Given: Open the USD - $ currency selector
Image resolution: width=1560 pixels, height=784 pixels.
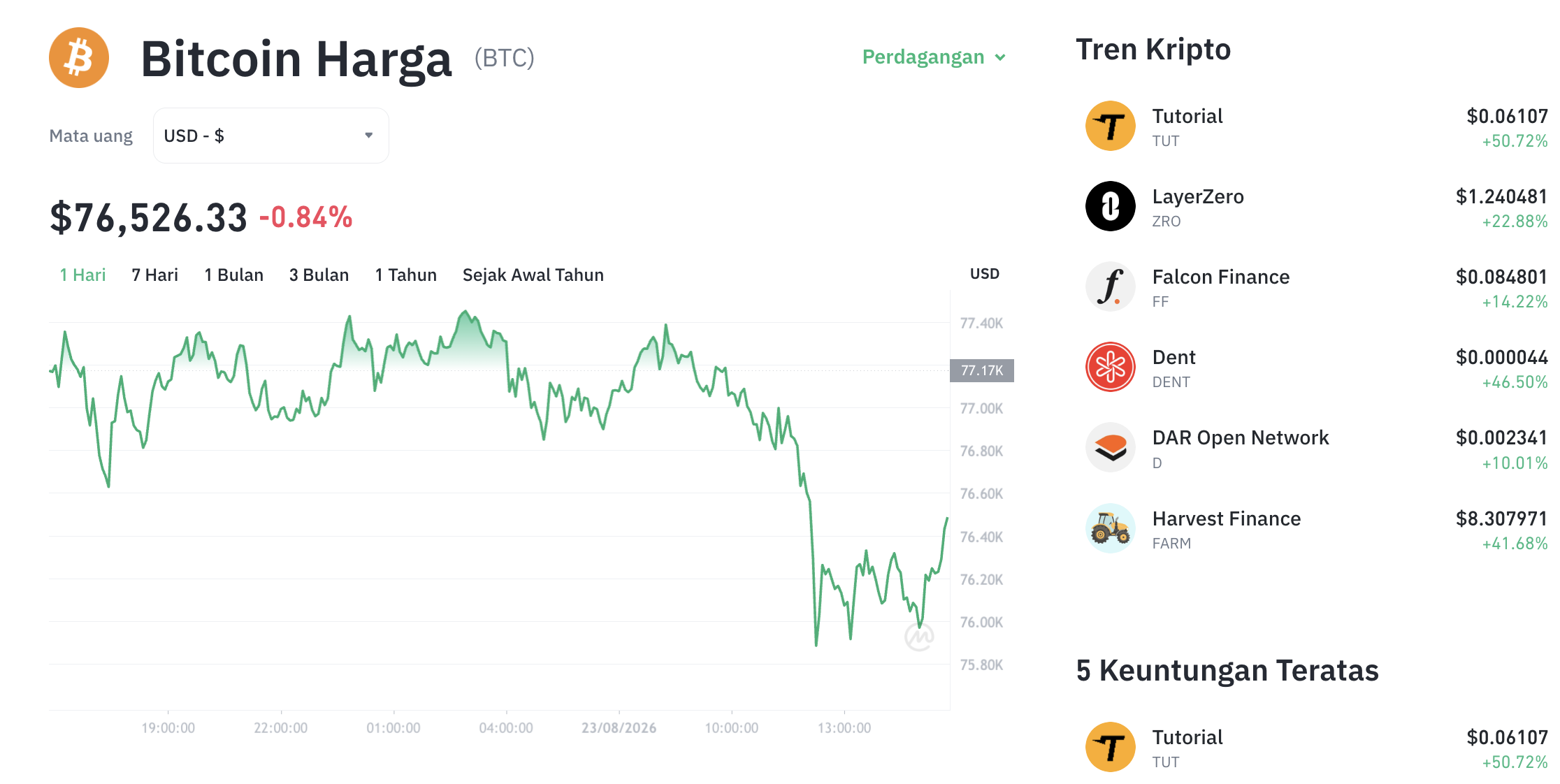Looking at the screenshot, I should (x=271, y=136).
